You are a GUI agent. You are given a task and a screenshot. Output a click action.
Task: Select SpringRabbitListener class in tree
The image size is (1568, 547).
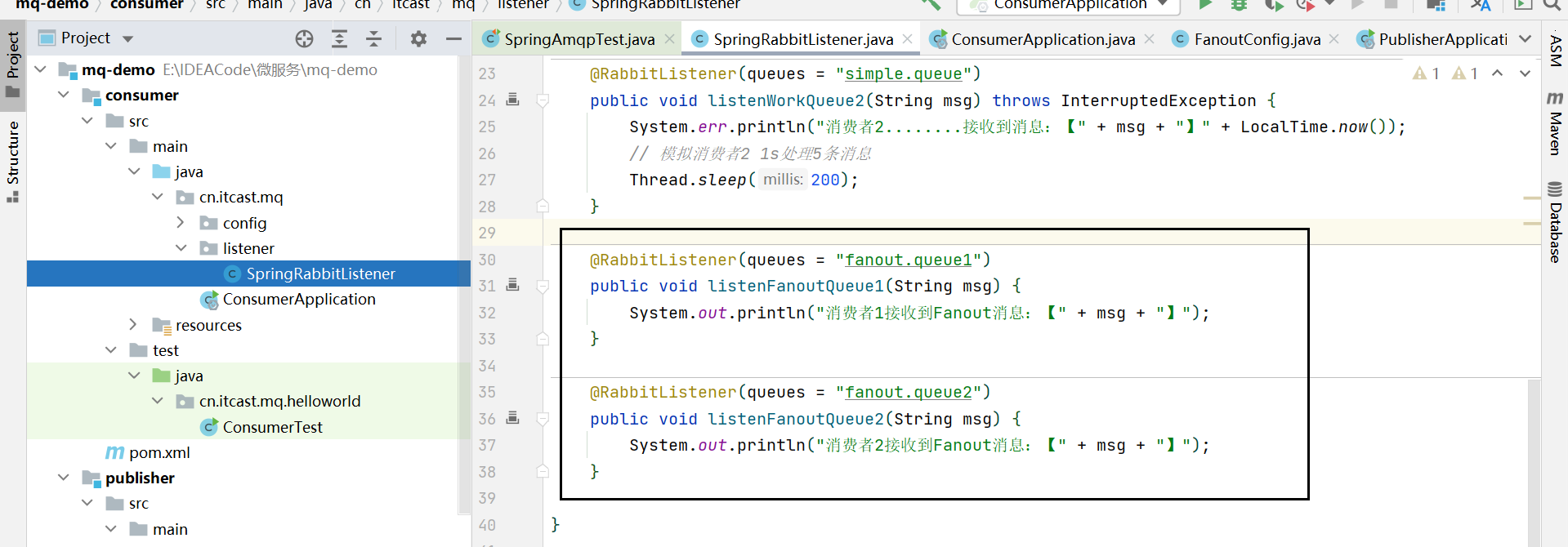click(248, 273)
